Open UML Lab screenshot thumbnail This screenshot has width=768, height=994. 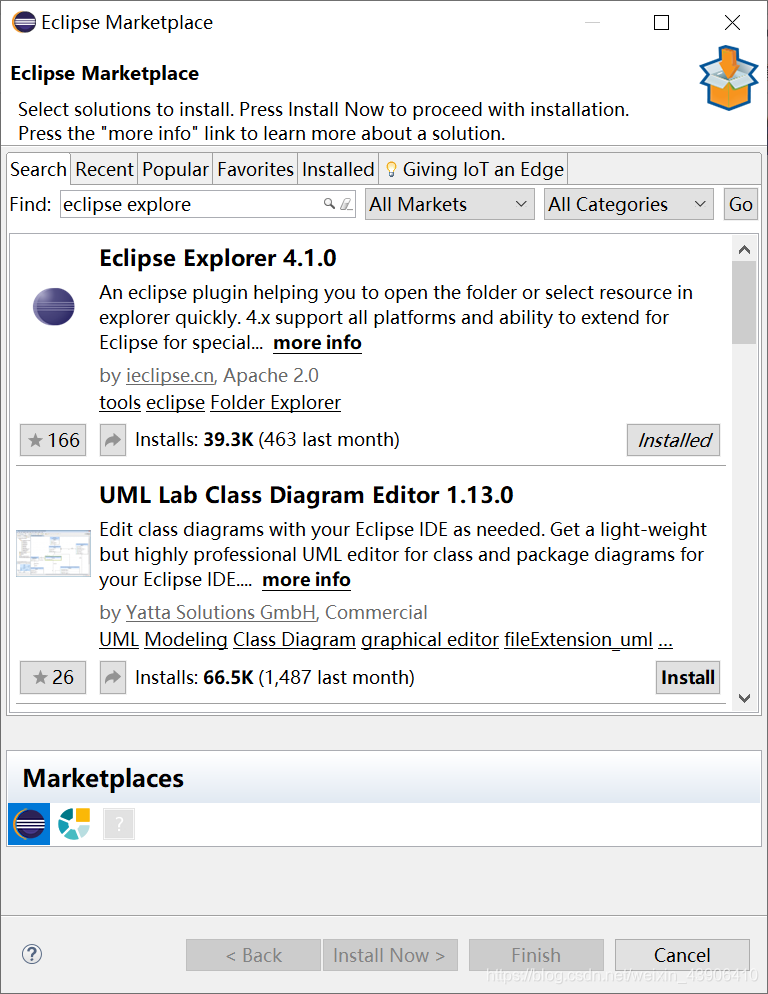click(54, 553)
